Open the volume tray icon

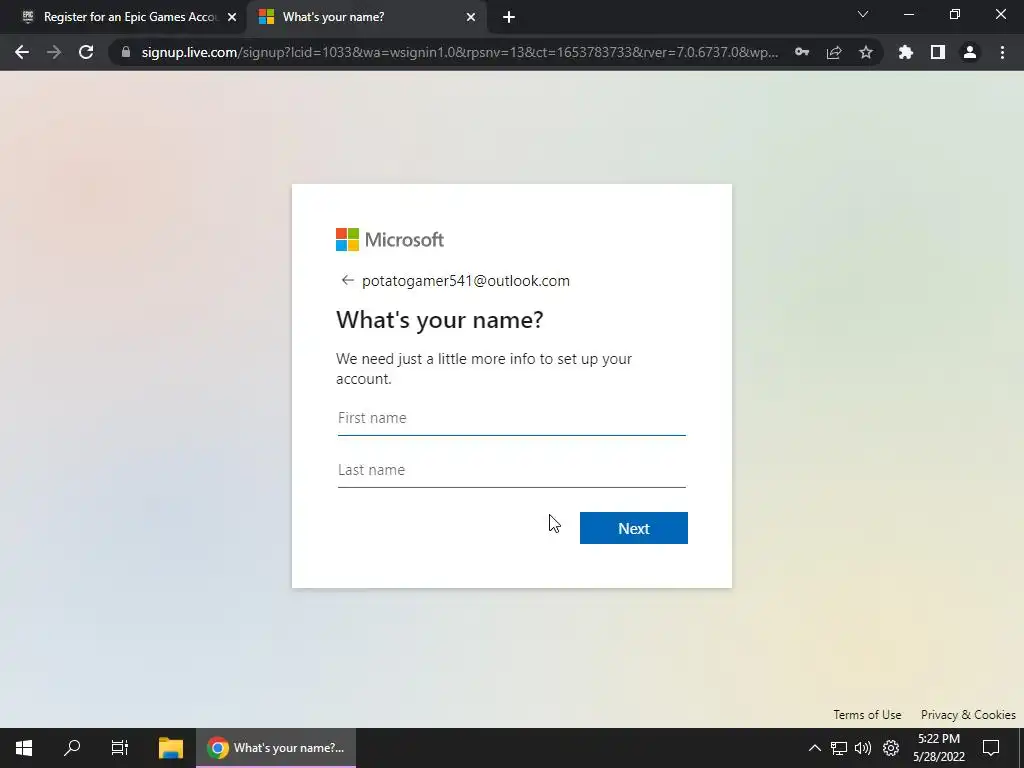(863, 748)
